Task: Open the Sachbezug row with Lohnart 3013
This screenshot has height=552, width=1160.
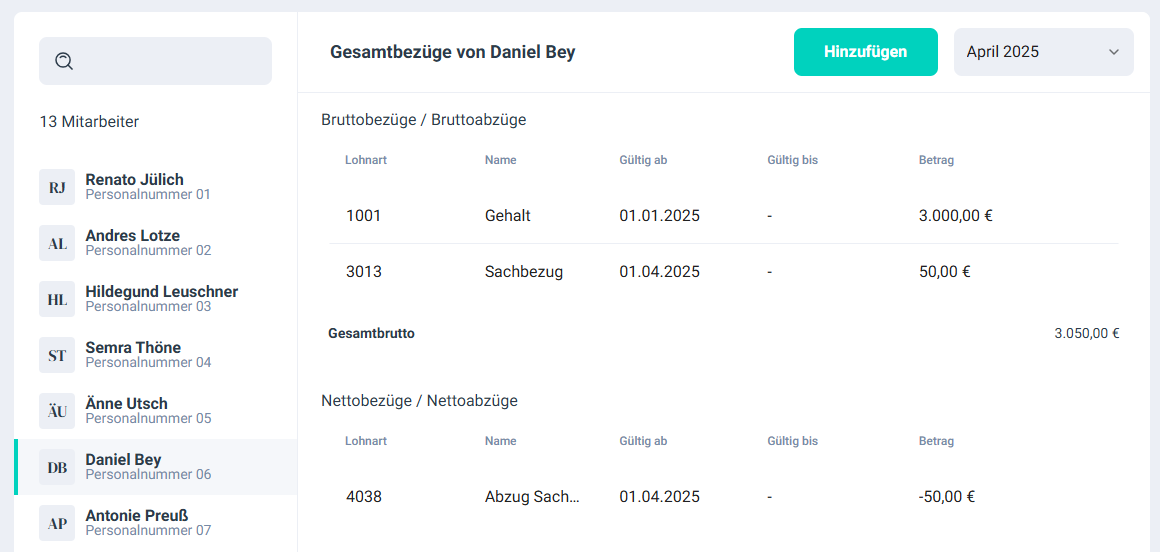Action: tap(722, 271)
